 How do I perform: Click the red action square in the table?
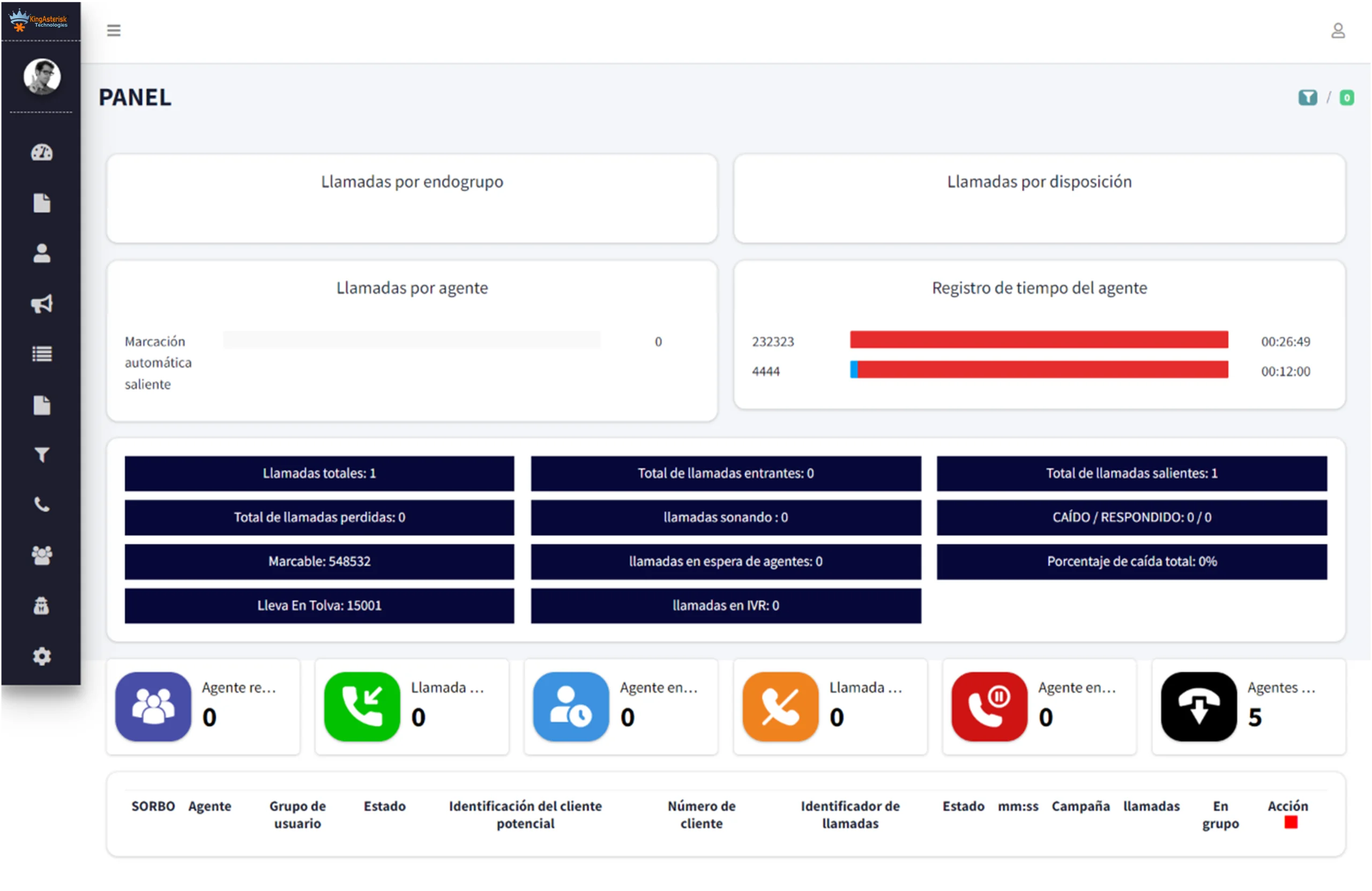point(1291,823)
